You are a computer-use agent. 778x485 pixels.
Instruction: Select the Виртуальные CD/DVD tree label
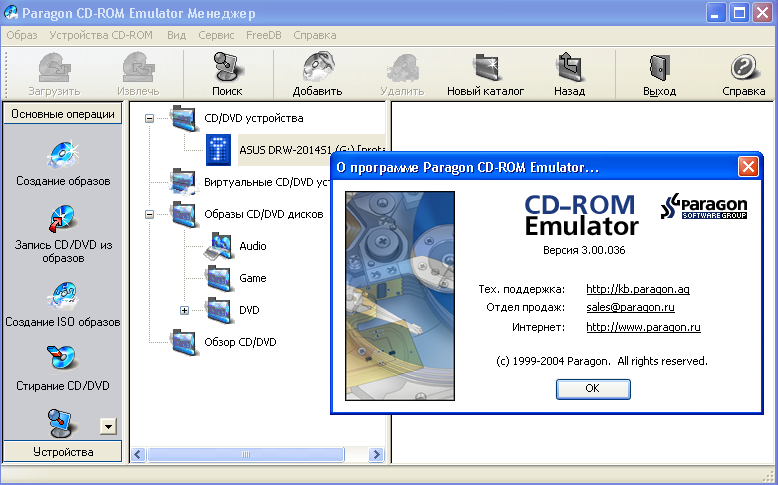267,182
